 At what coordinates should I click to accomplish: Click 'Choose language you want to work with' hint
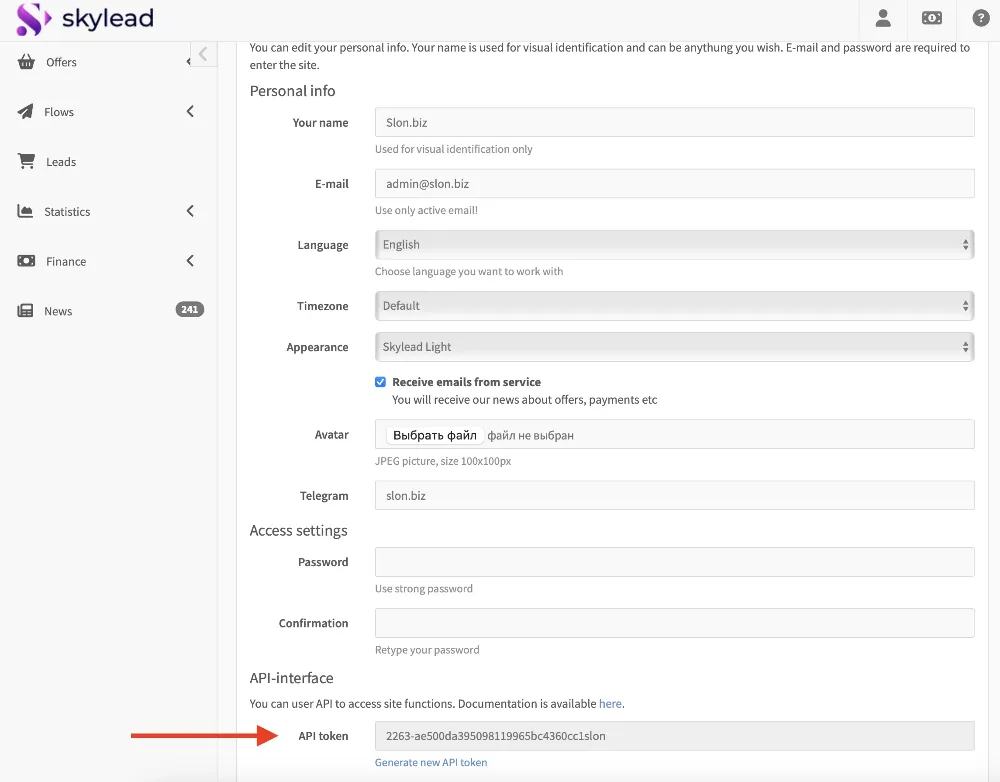point(469,271)
